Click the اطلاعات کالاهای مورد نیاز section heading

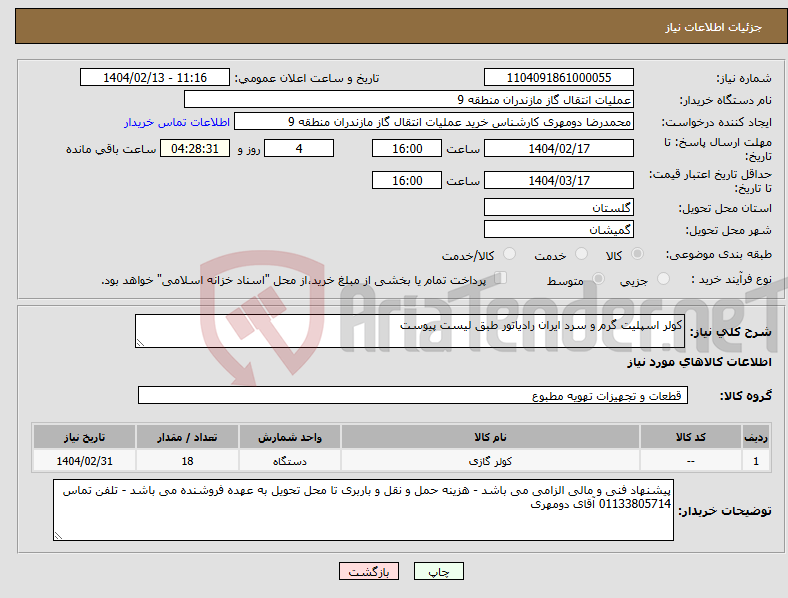tap(699, 362)
